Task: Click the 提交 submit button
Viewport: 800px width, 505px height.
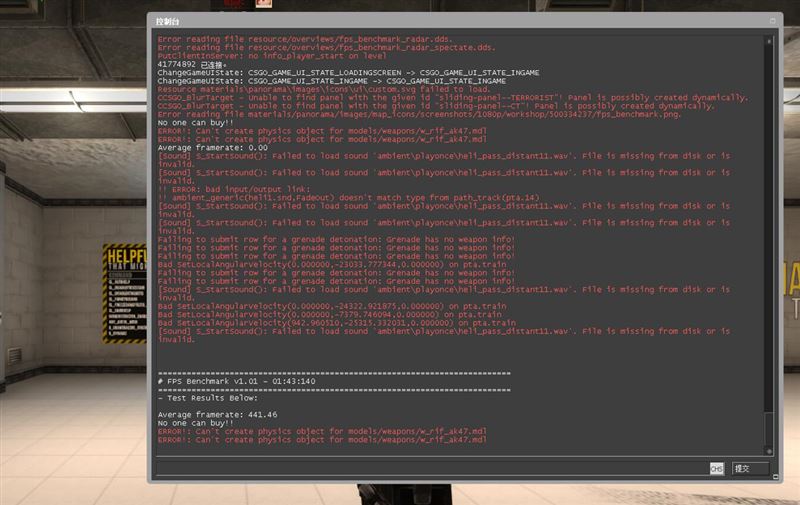Action: click(750, 468)
